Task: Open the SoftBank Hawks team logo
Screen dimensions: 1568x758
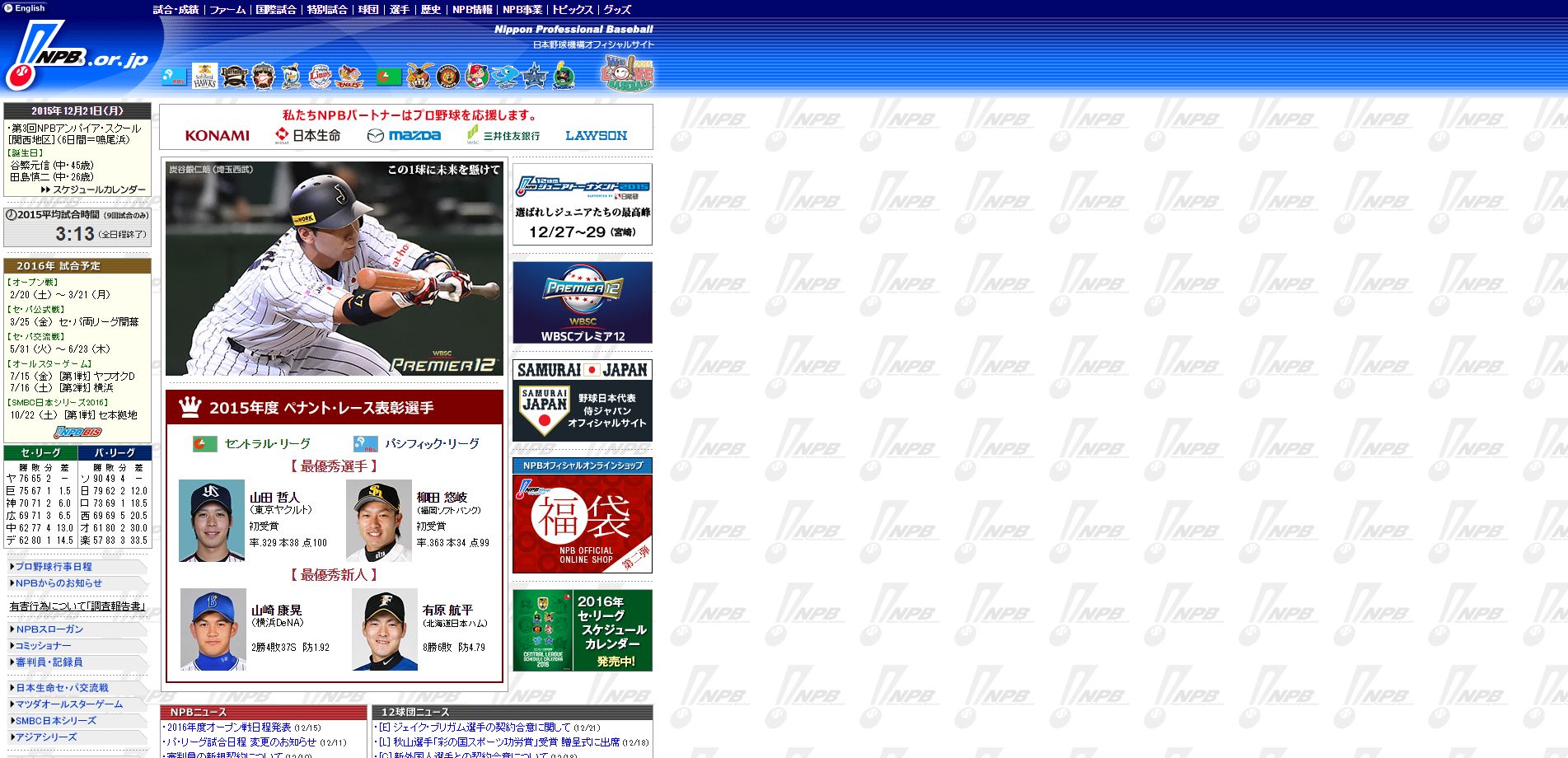Action: (x=204, y=76)
